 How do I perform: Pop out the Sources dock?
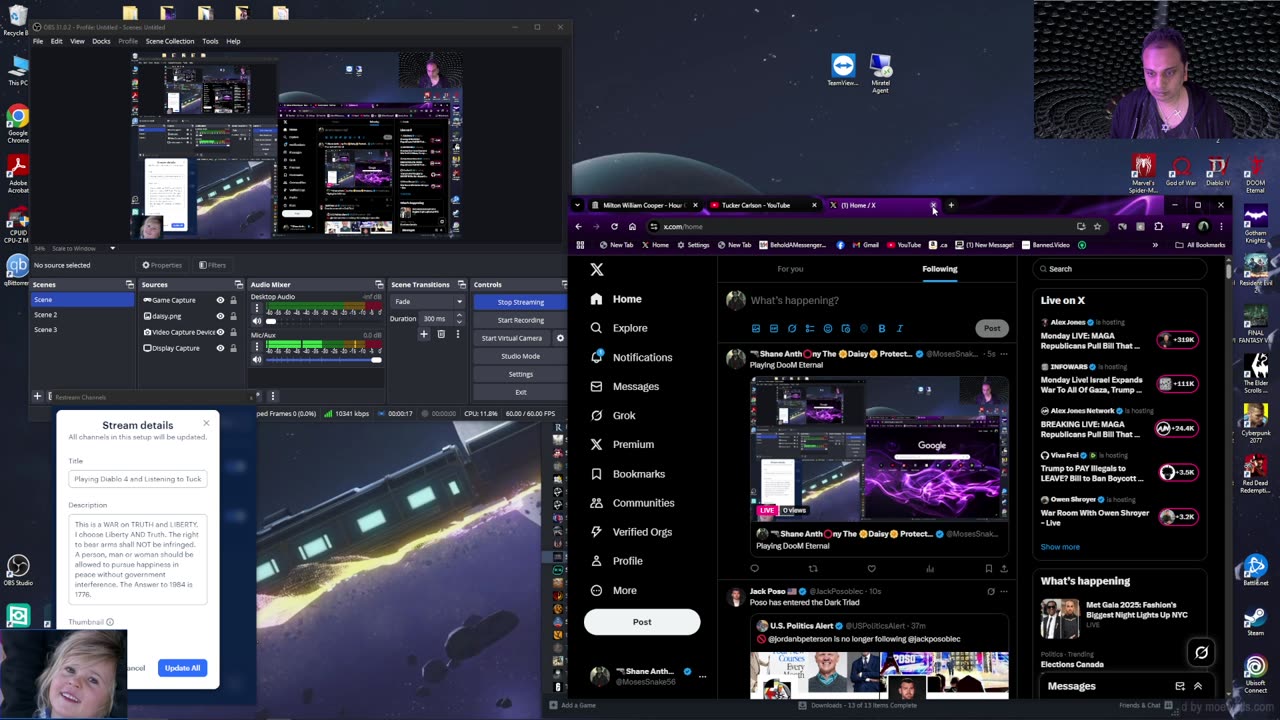tap(238, 285)
